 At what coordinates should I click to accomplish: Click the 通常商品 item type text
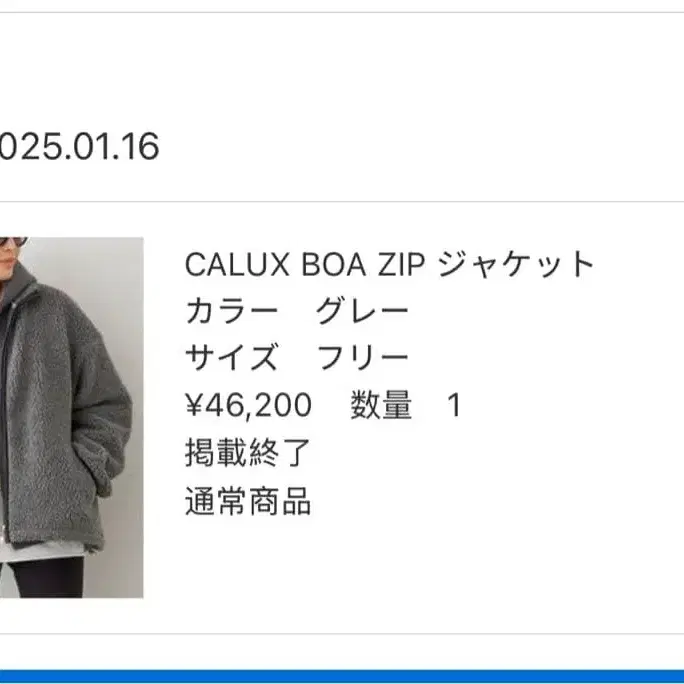tap(248, 501)
